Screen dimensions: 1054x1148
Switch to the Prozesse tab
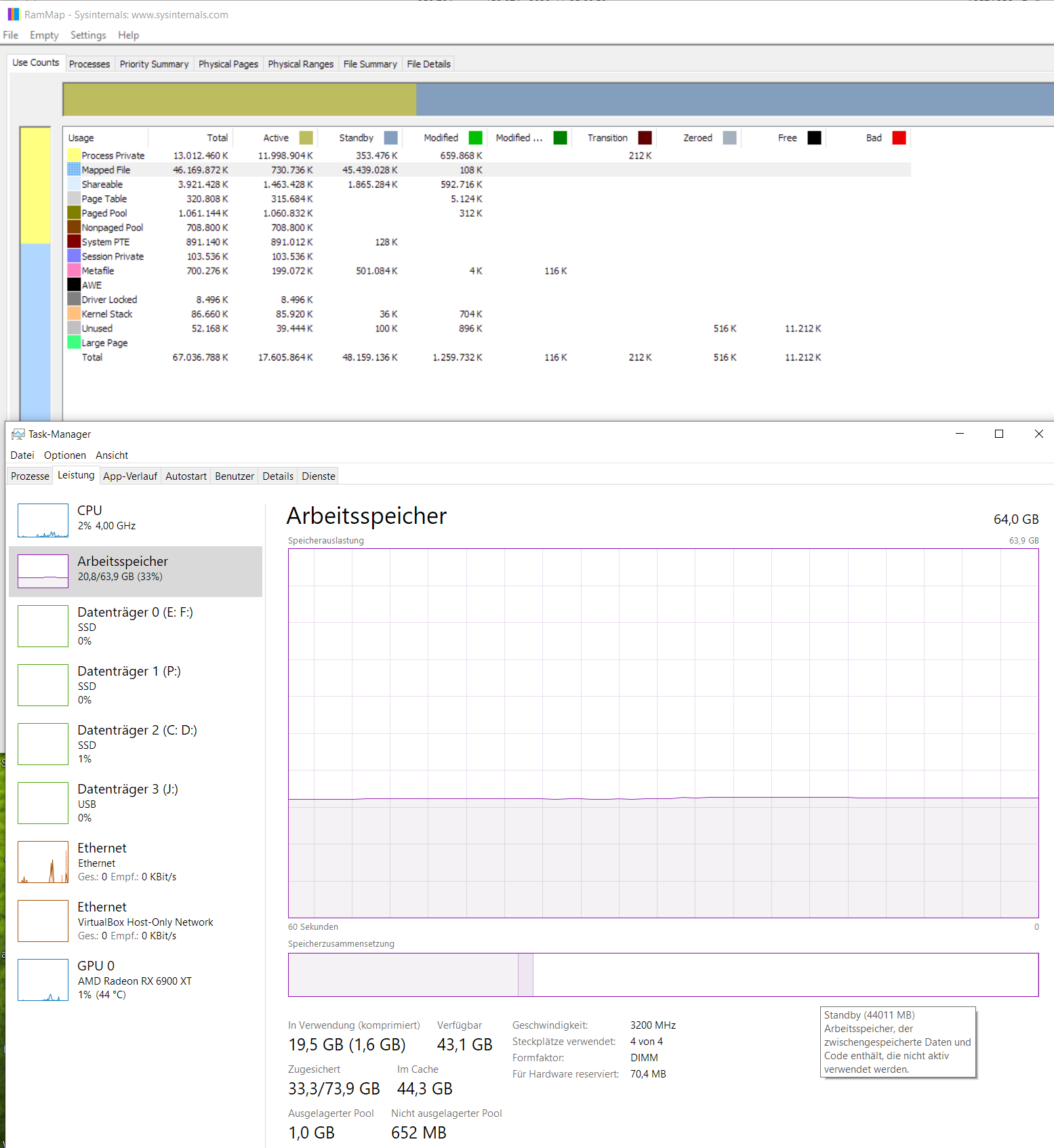pyautogui.click(x=30, y=476)
